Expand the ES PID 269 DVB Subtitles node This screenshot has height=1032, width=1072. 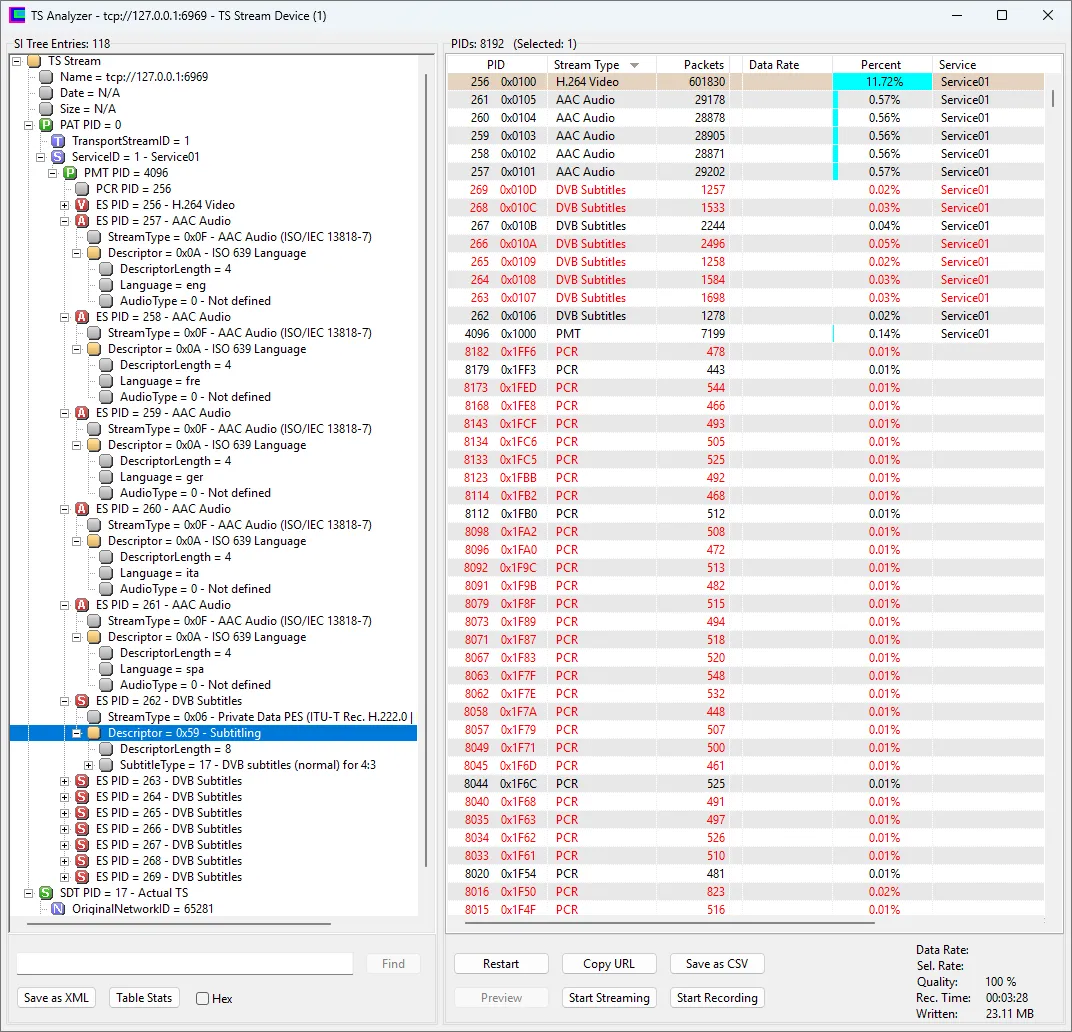pyautogui.click(x=65, y=877)
